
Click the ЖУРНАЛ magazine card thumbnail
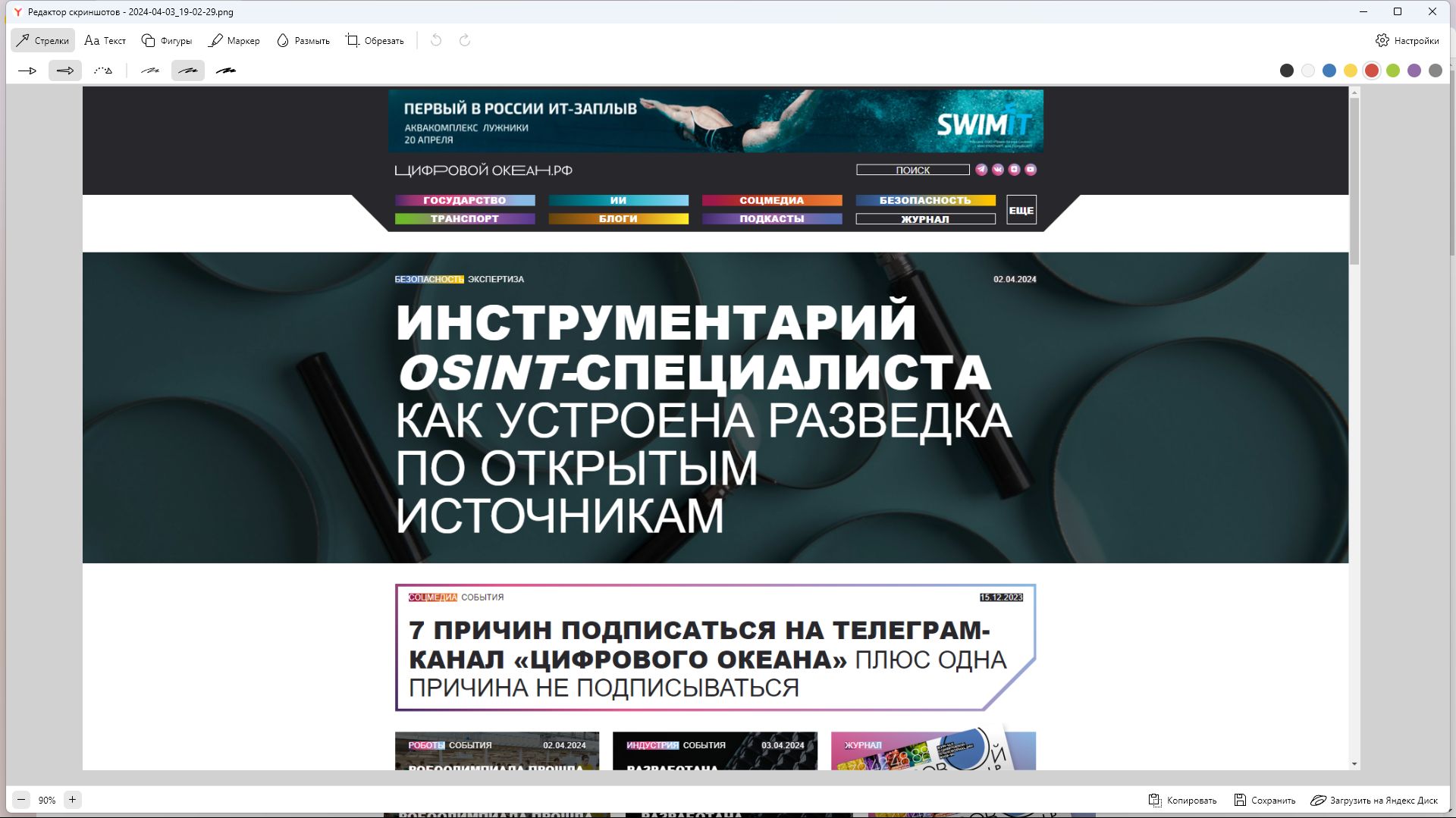934,751
